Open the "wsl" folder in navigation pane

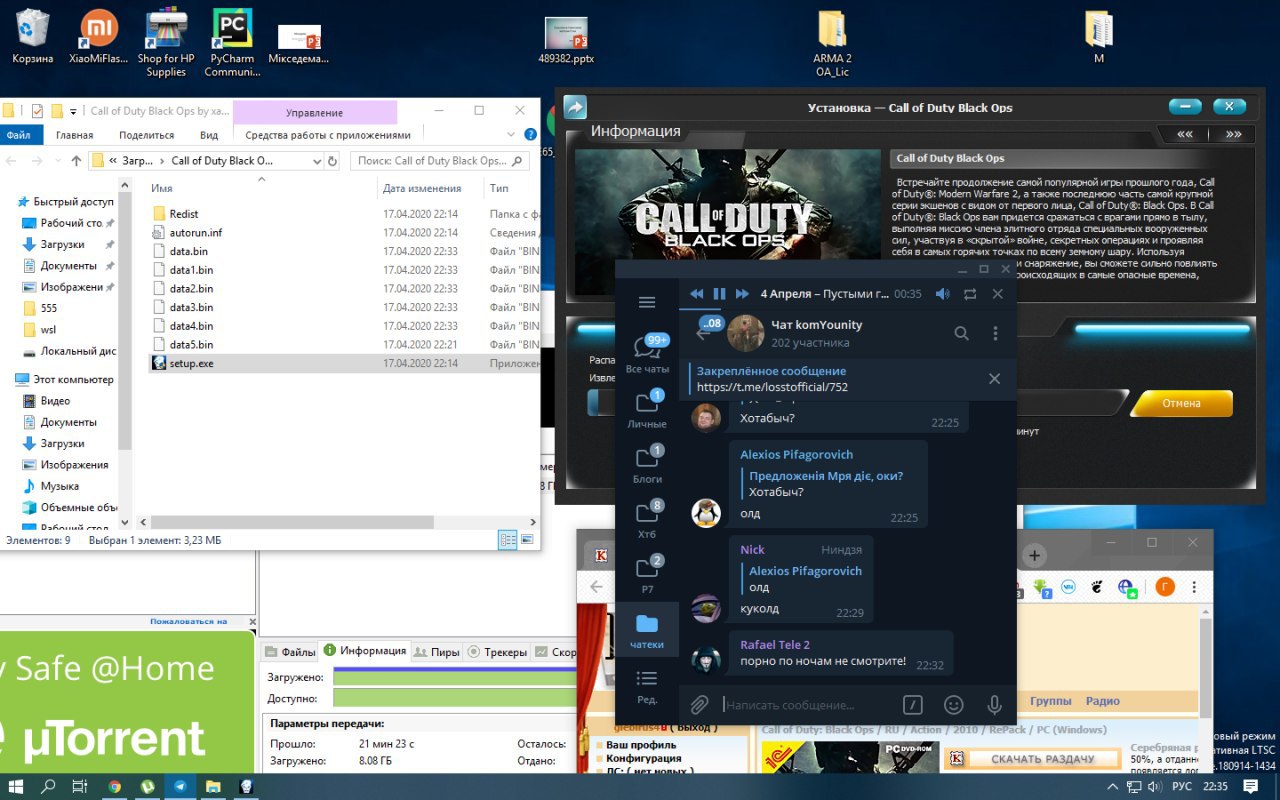point(48,329)
